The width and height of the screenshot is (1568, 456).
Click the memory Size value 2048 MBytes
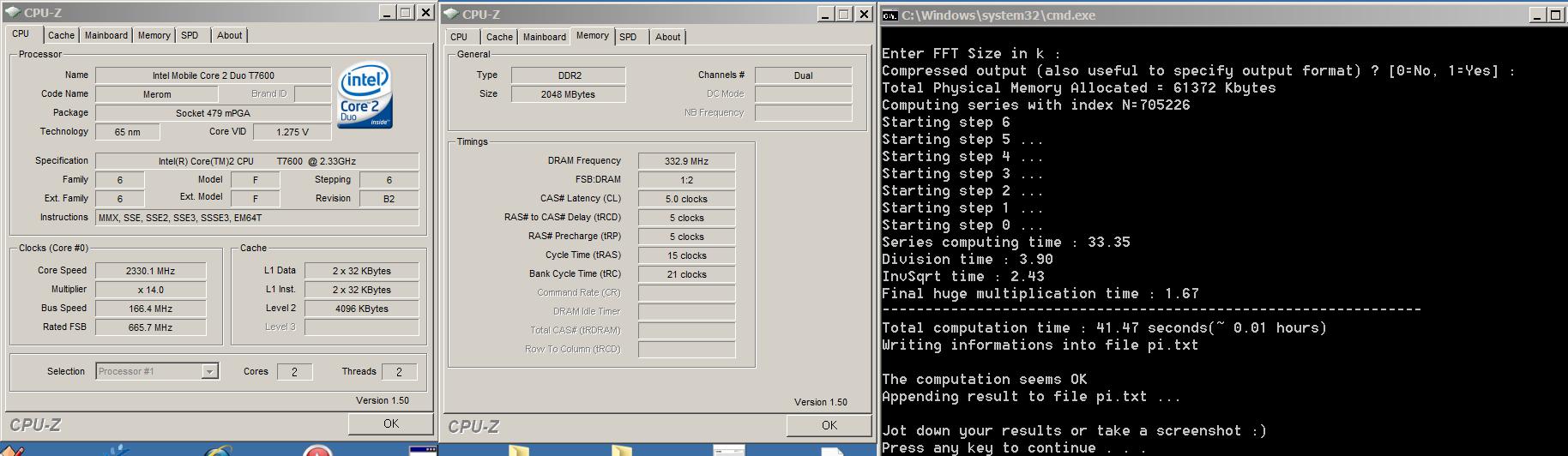pyautogui.click(x=568, y=94)
